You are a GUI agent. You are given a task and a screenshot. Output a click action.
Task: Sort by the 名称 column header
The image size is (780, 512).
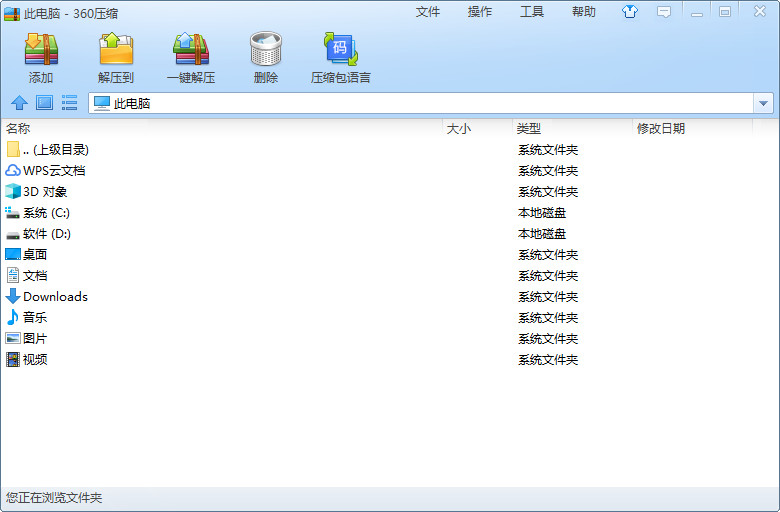coord(18,128)
